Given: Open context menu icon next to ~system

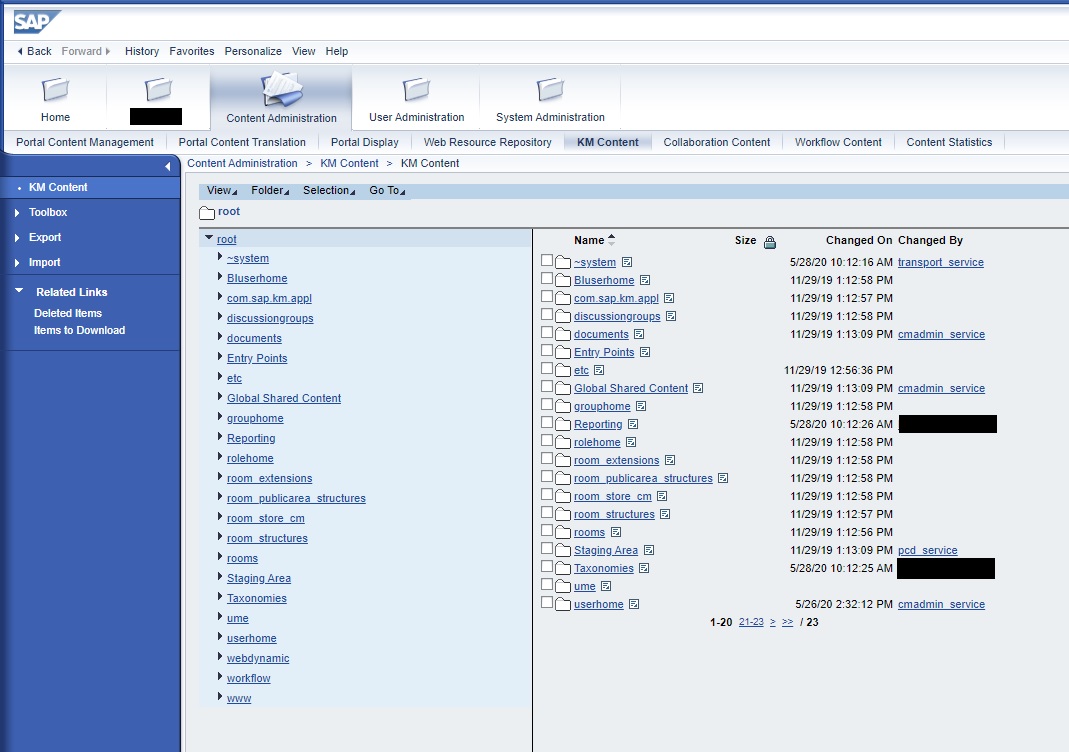Looking at the screenshot, I should (627, 262).
